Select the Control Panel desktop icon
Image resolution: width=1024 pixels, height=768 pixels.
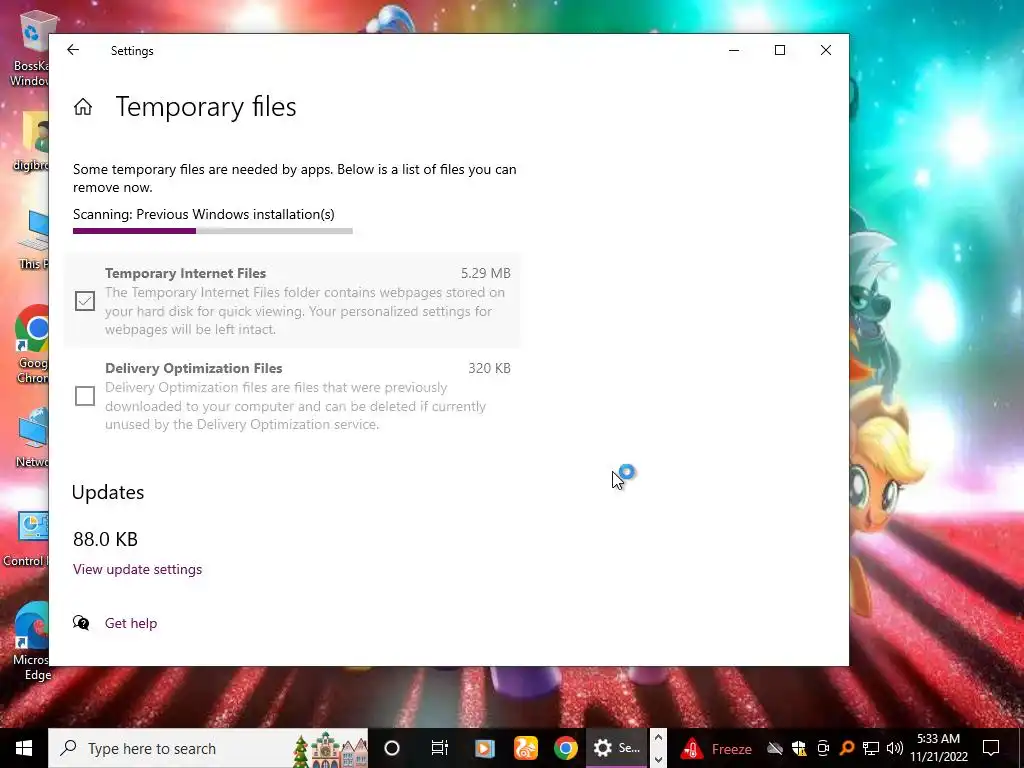click(26, 539)
